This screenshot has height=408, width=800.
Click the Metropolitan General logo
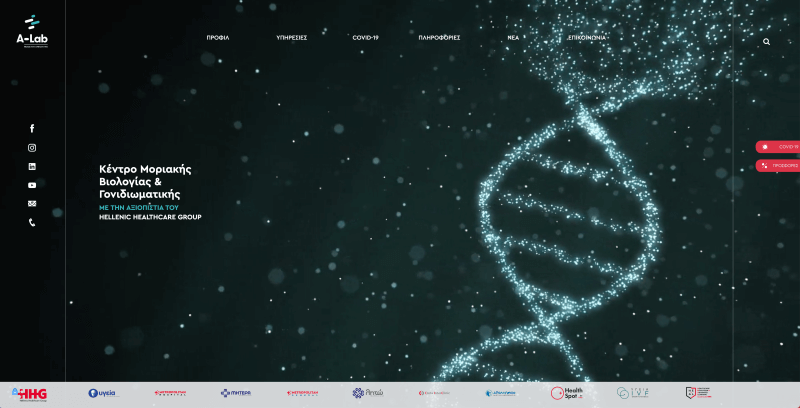point(302,393)
